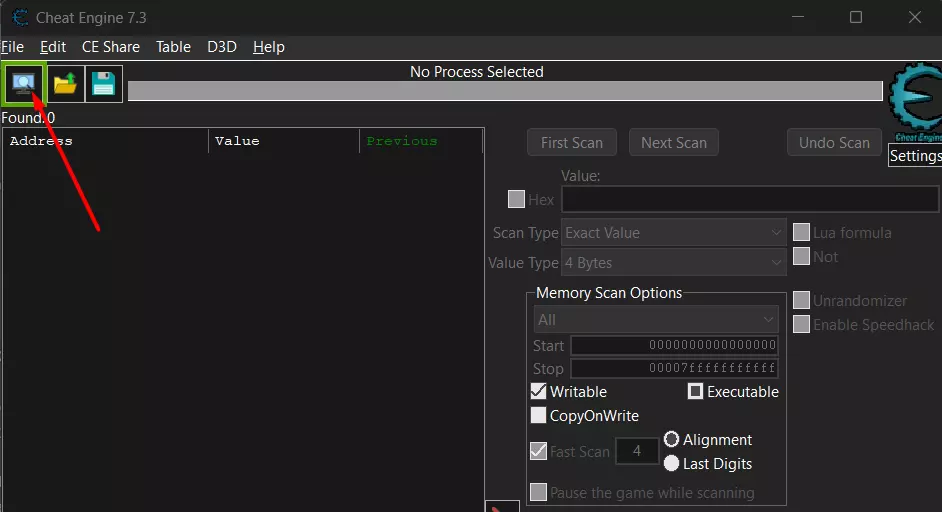
Task: Click the Cheat Engine logo icon
Action: pos(916,101)
